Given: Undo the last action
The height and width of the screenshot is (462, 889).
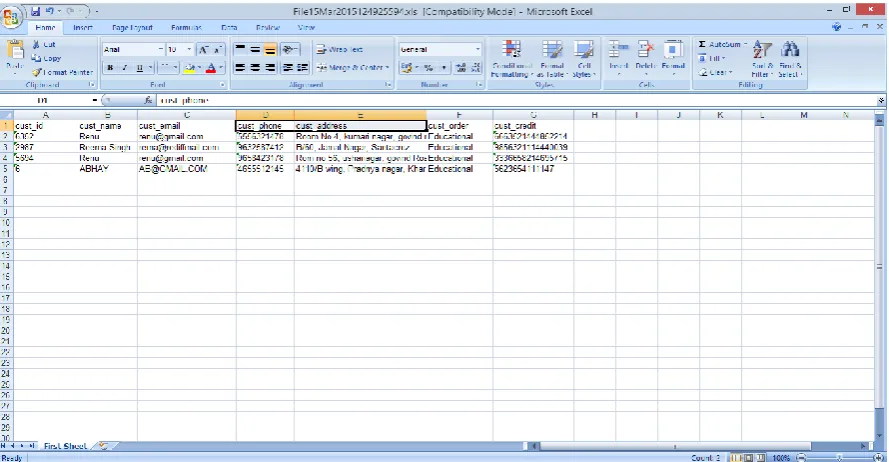Looking at the screenshot, I should [50, 11].
